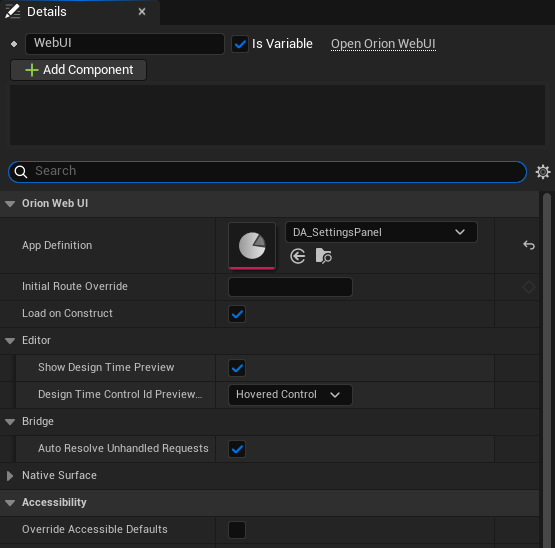The width and height of the screenshot is (555, 548).
Task: Click the Load on Construct label
Action: (67, 313)
